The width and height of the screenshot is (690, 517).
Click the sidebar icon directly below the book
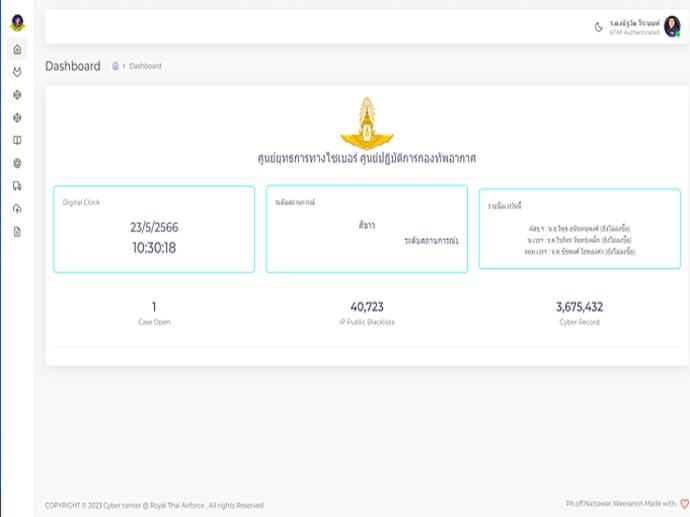pyautogui.click(x=17, y=163)
